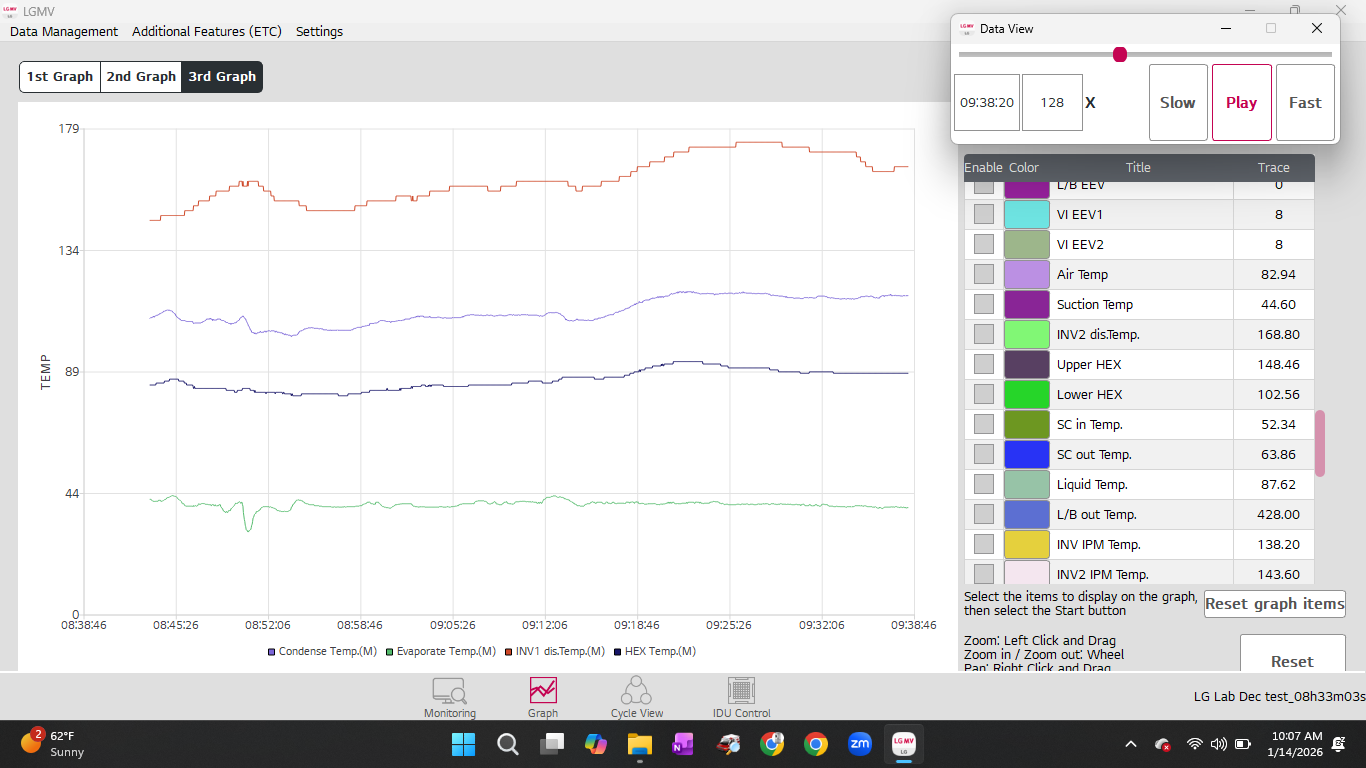Click the pink scrollbar beside the trace list
1366x768 pixels.
click(x=1320, y=443)
